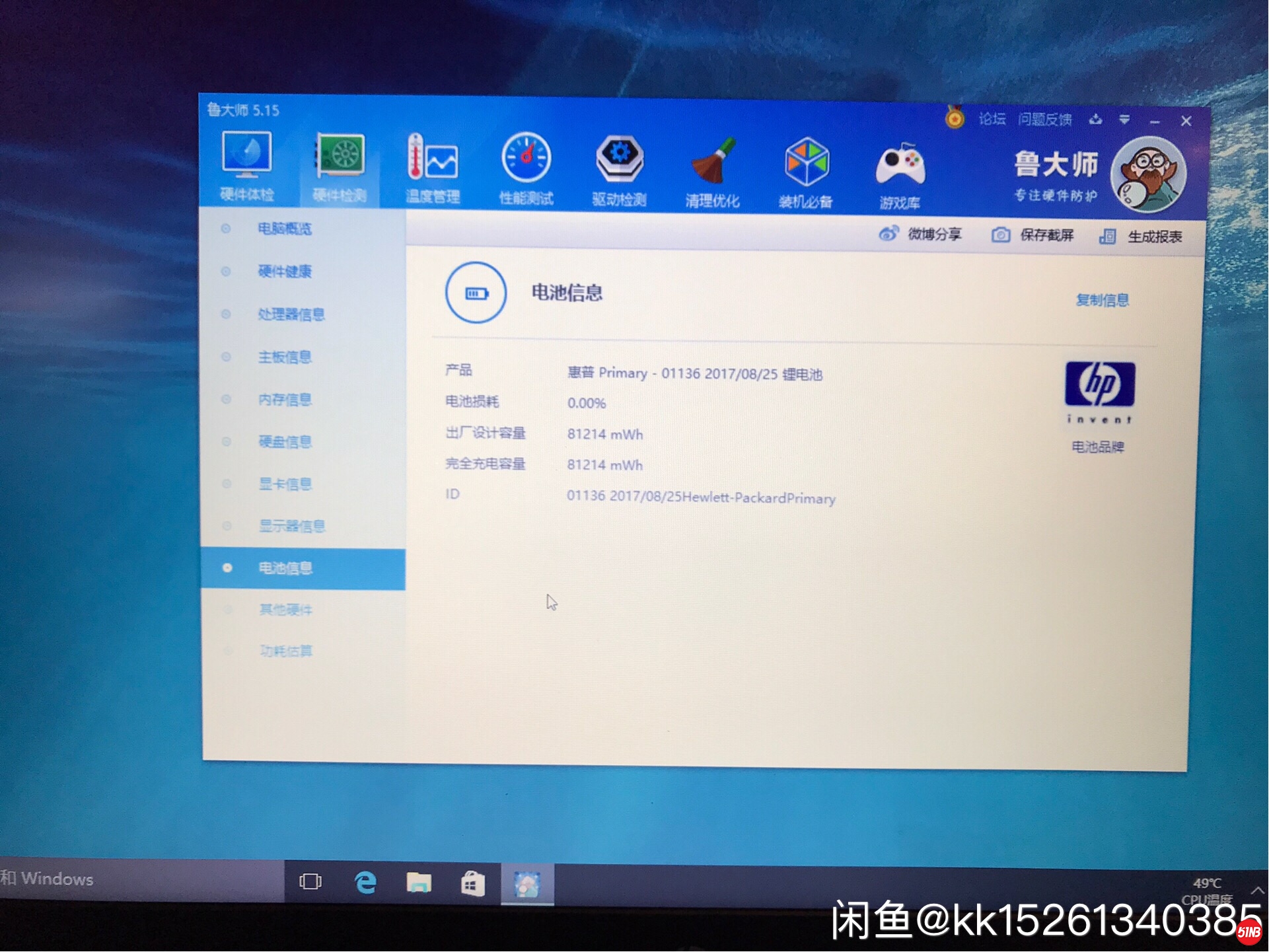Image resolution: width=1269 pixels, height=952 pixels.
Task: Open main menu dropdown arrow in title bar
Action: [x=1124, y=120]
